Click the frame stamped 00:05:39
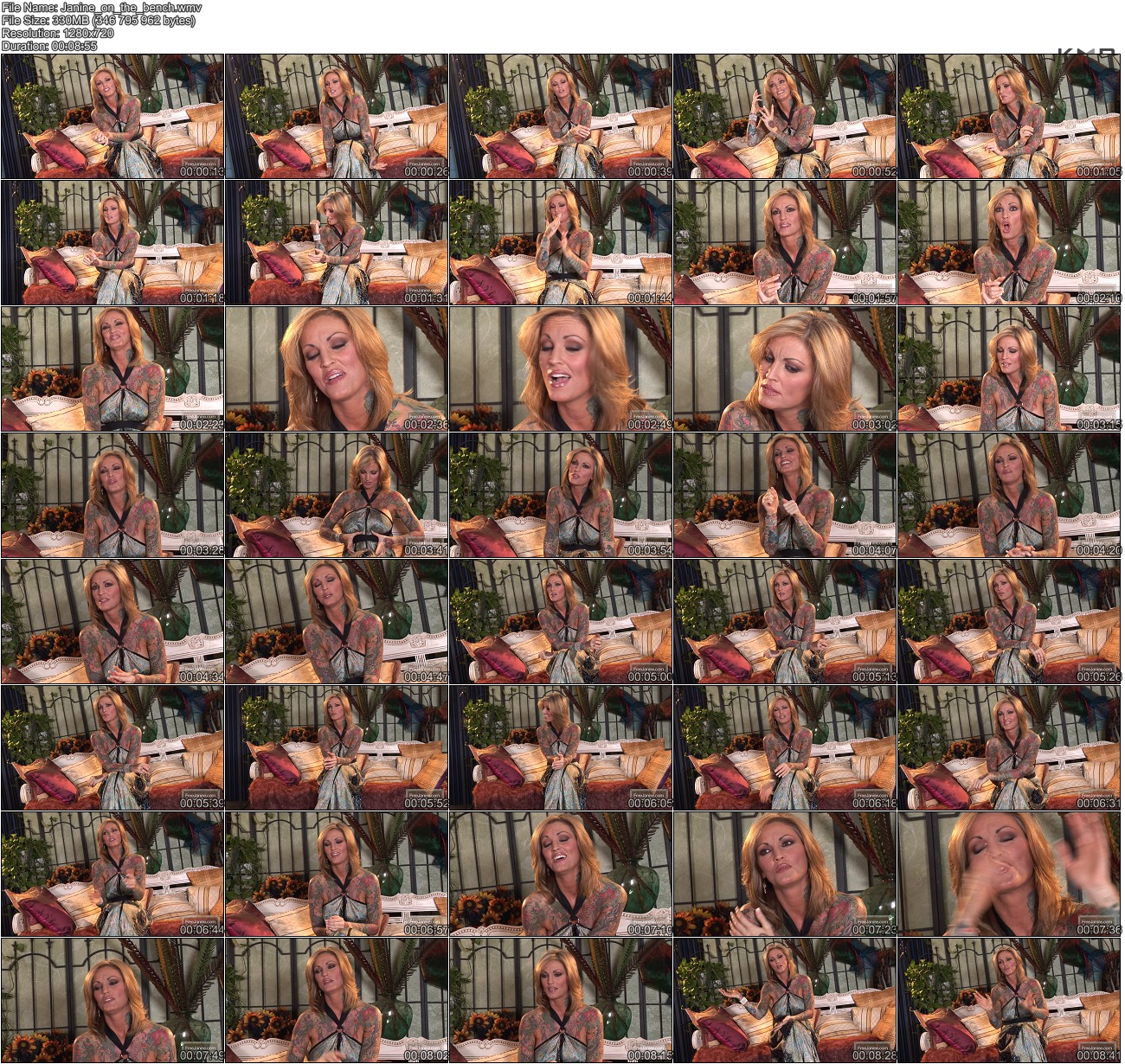 (112, 747)
